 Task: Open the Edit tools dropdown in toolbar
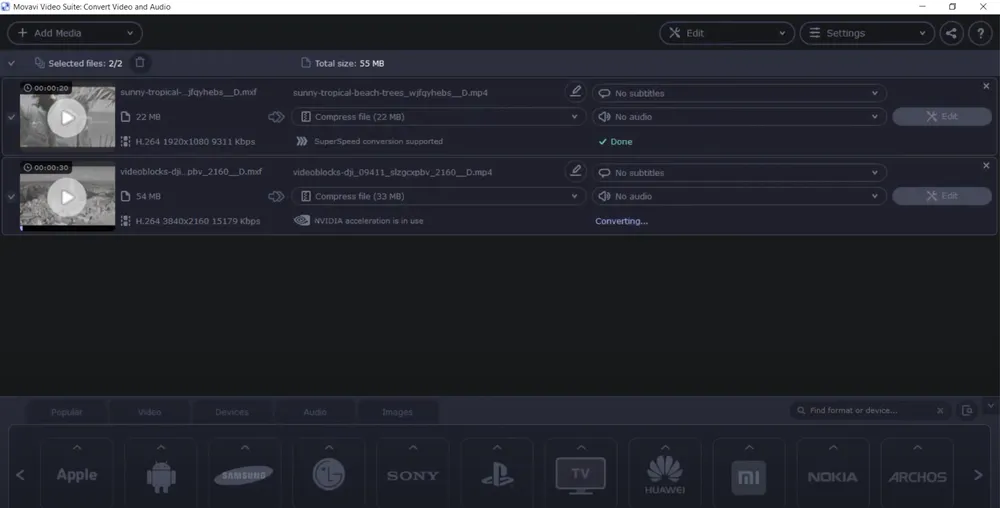(x=726, y=33)
